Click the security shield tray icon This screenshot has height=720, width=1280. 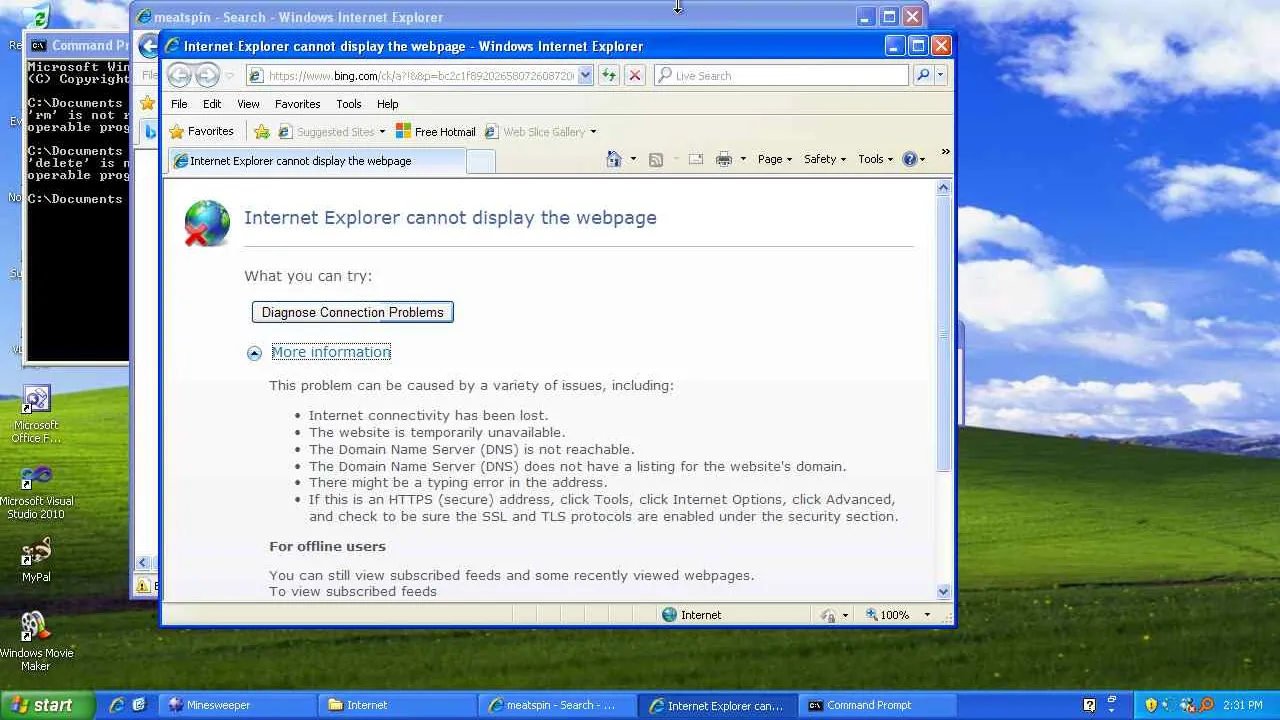(x=1151, y=705)
